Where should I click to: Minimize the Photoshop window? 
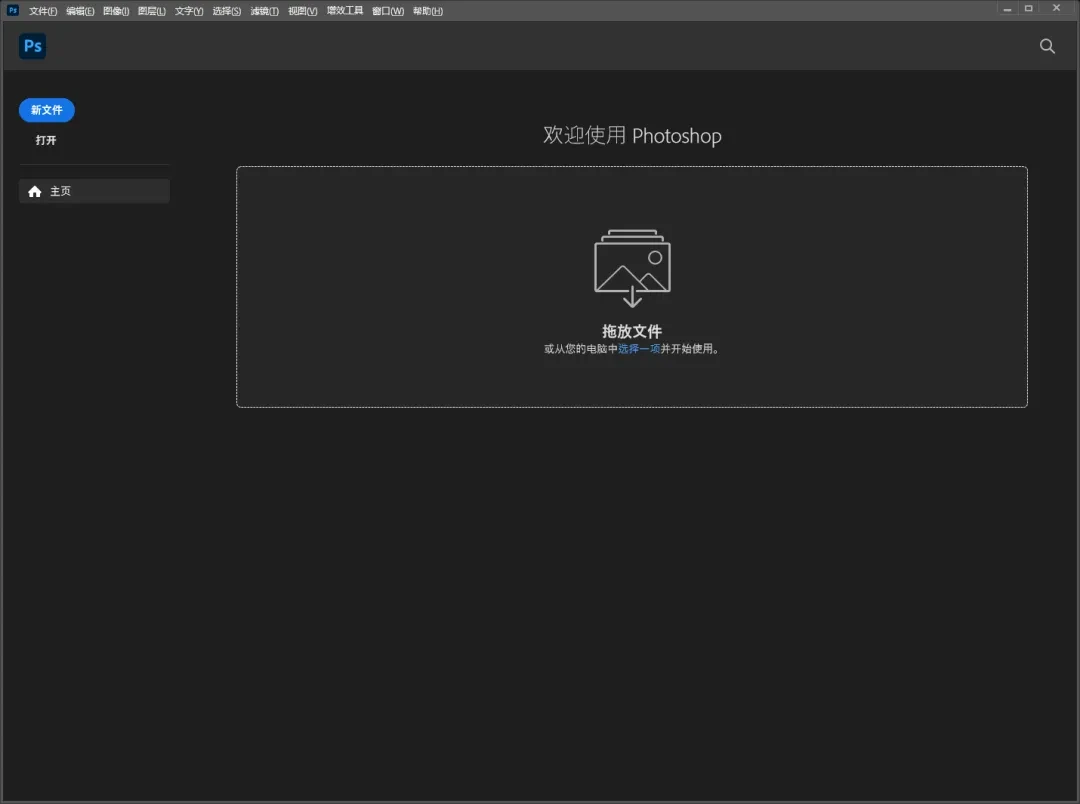(x=1007, y=9)
